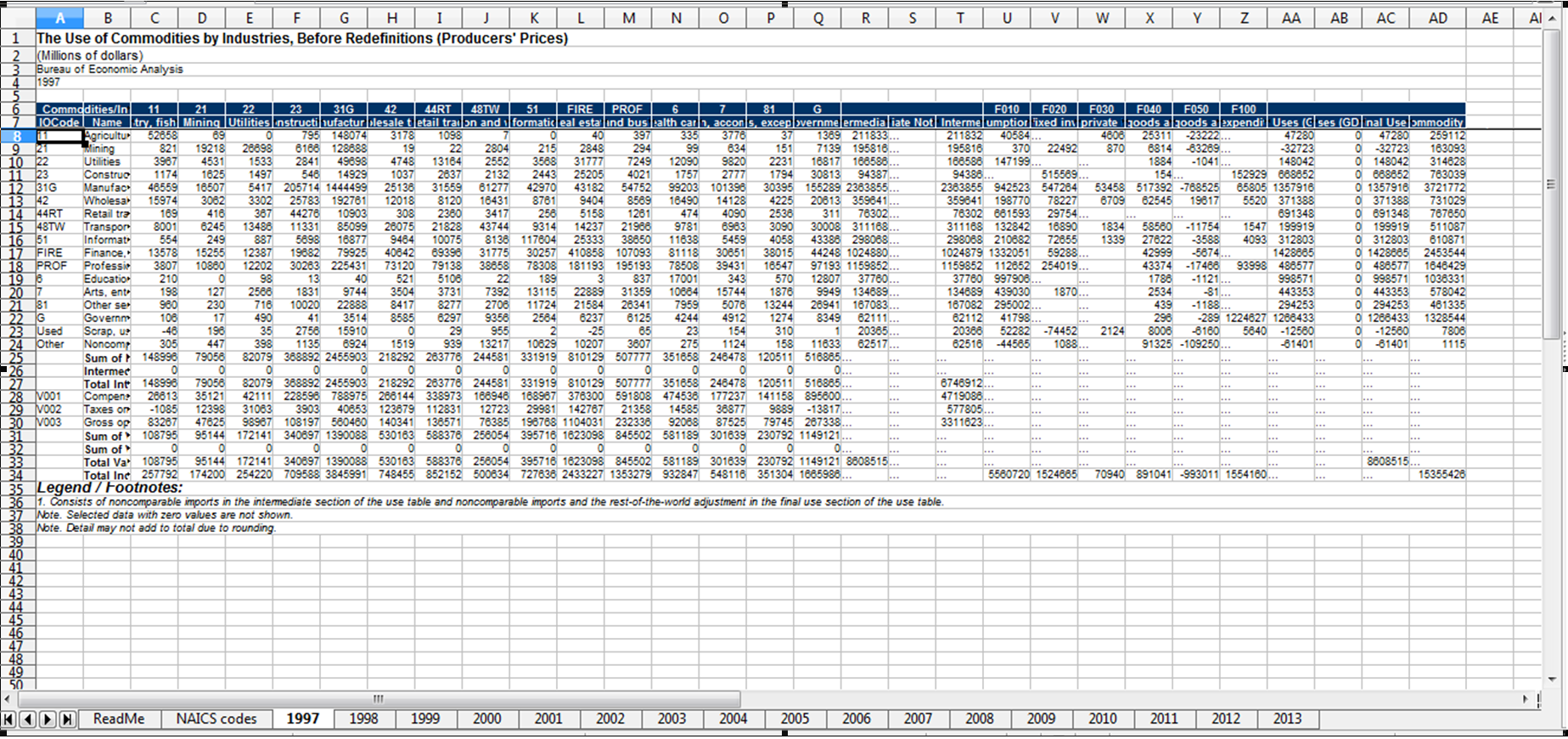This screenshot has width=1568, height=739.
Task: Switch to the NAICS codes sheet
Action: [x=216, y=719]
